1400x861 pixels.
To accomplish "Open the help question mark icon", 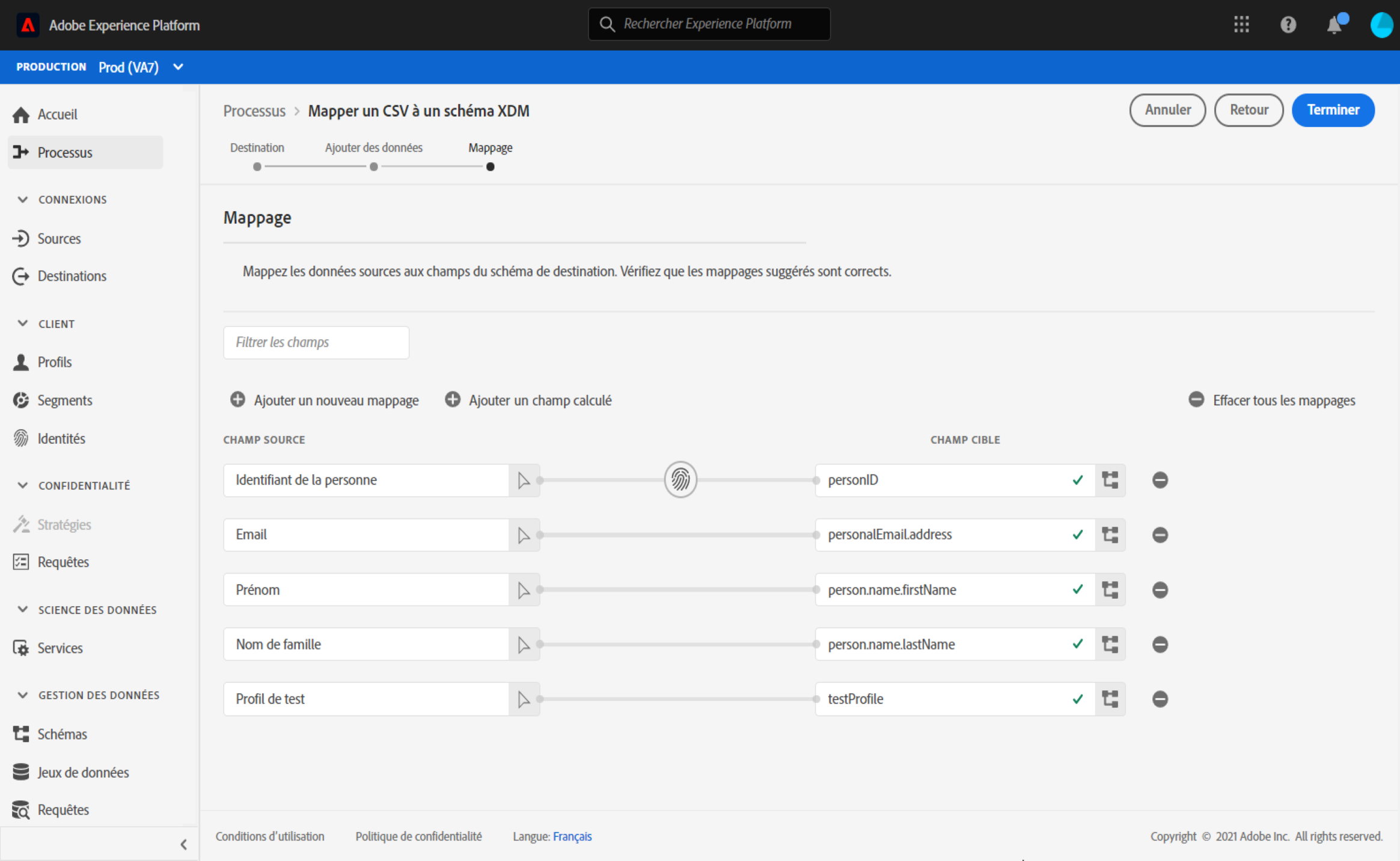I will click(1288, 25).
